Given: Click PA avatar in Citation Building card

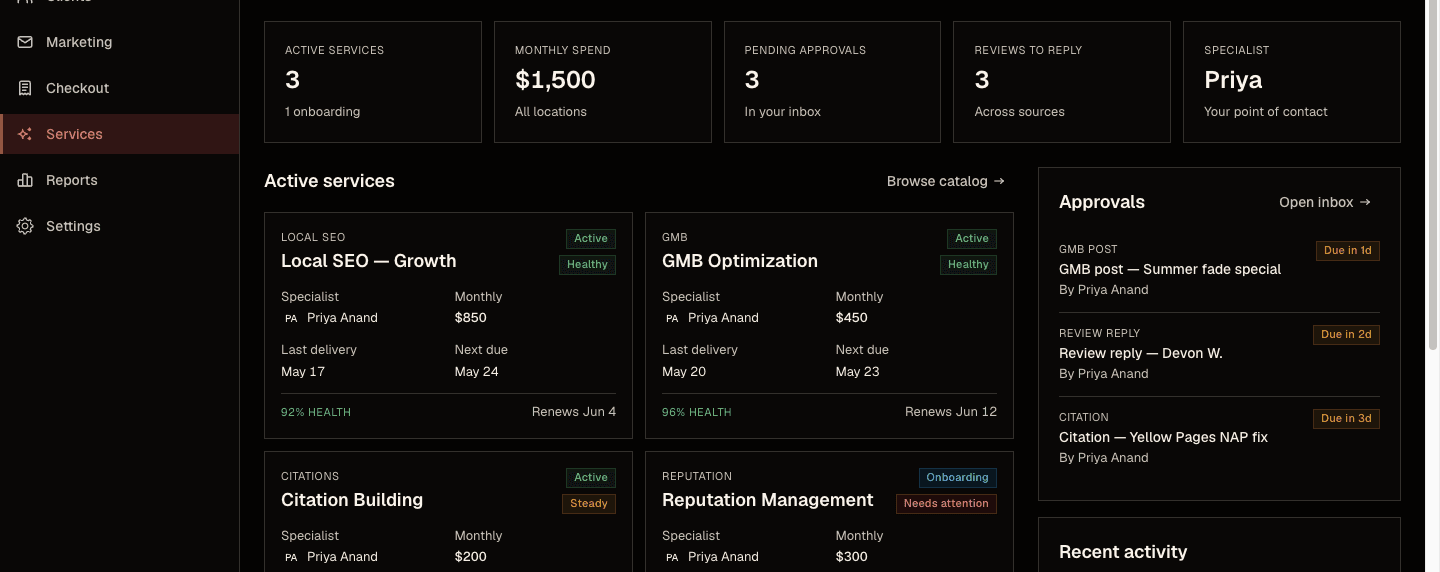Looking at the screenshot, I should [x=291, y=557].
